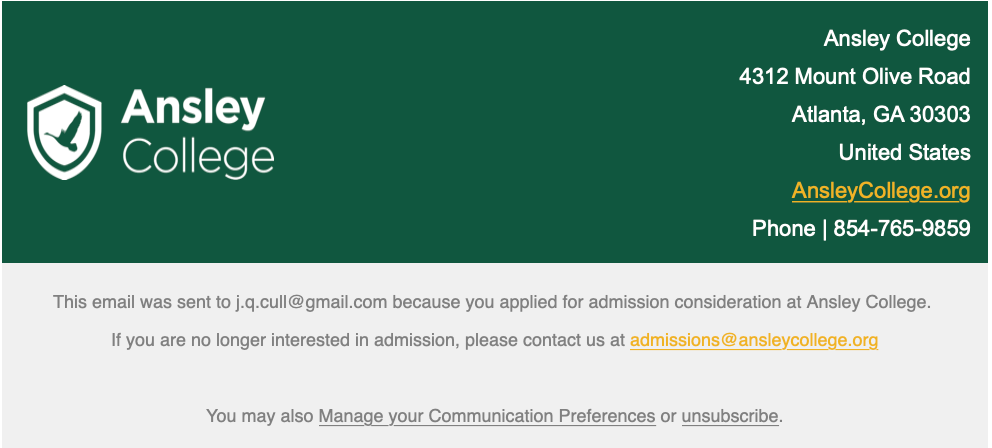Click the United States text in header

pos(904,152)
